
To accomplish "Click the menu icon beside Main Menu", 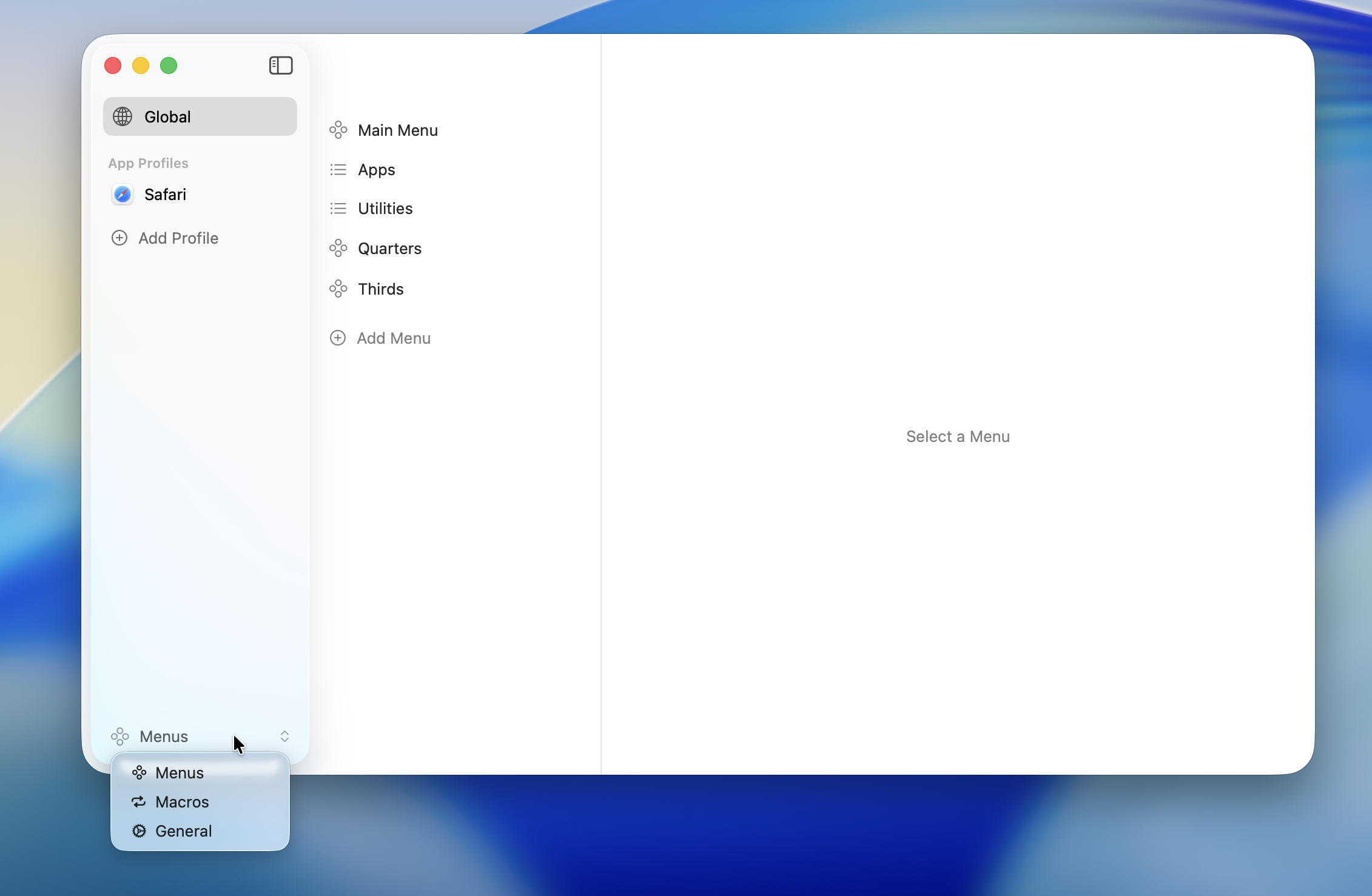I will (x=338, y=130).
